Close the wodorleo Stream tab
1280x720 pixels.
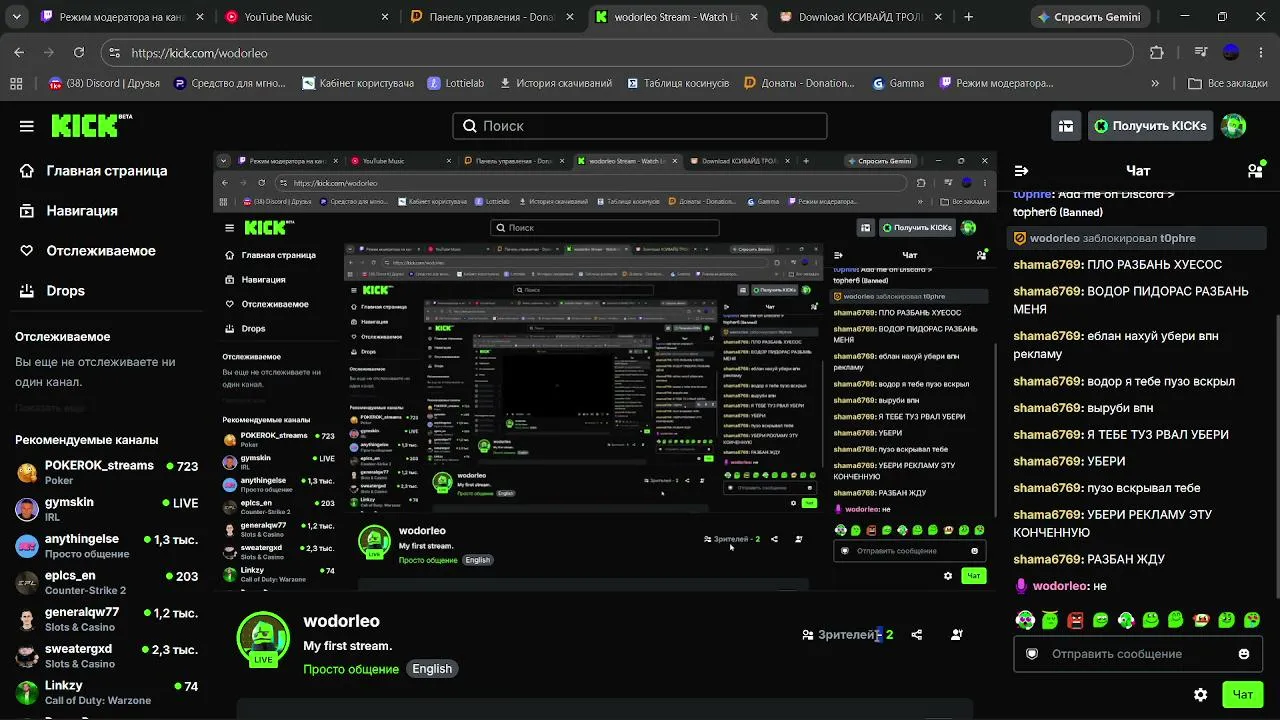pos(753,17)
